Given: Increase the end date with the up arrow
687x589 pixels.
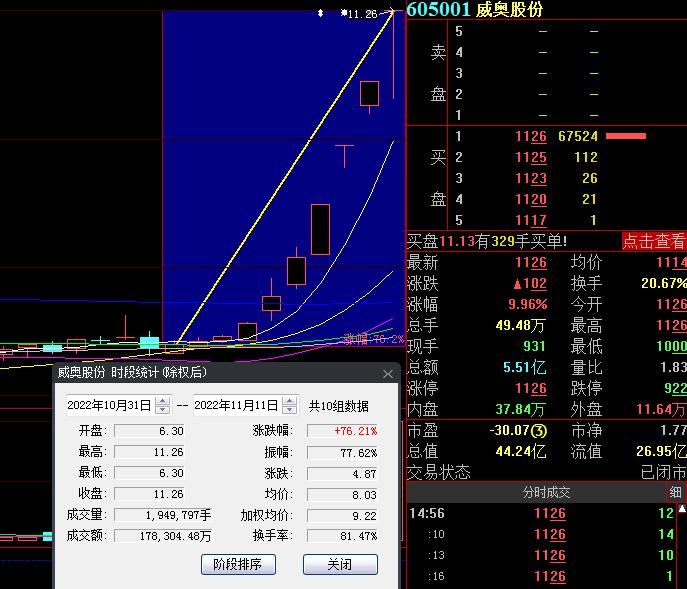Looking at the screenshot, I should [289, 401].
